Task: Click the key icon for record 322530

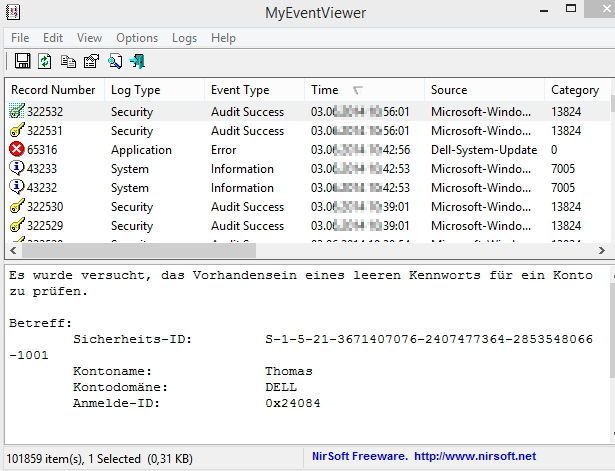Action: pos(17,206)
